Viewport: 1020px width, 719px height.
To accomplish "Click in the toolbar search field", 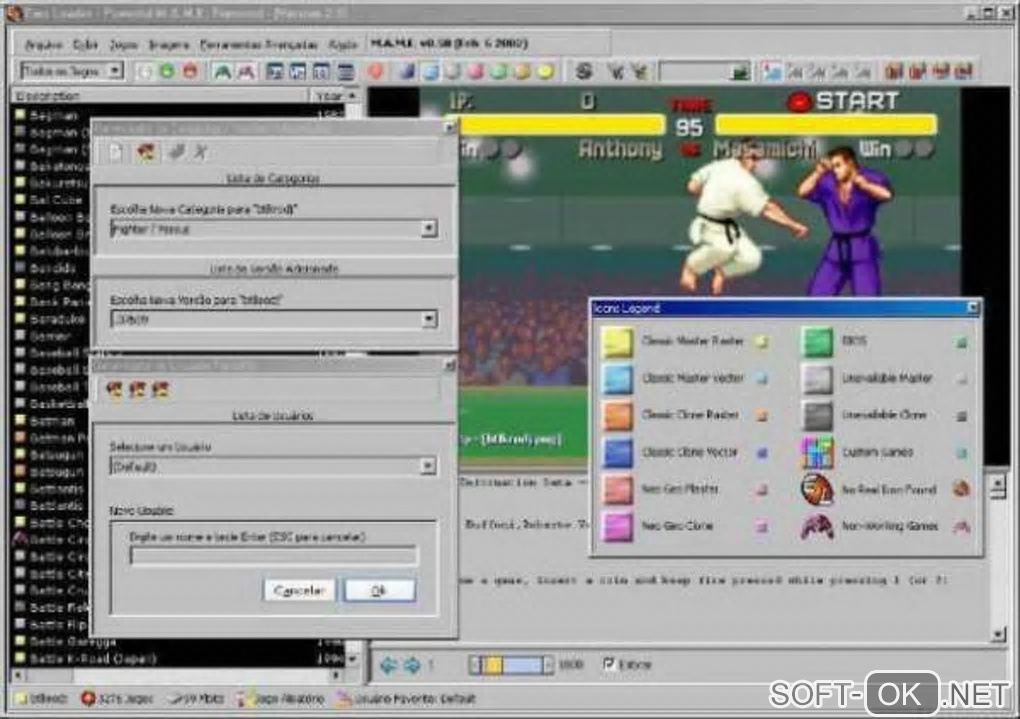I will point(693,71).
